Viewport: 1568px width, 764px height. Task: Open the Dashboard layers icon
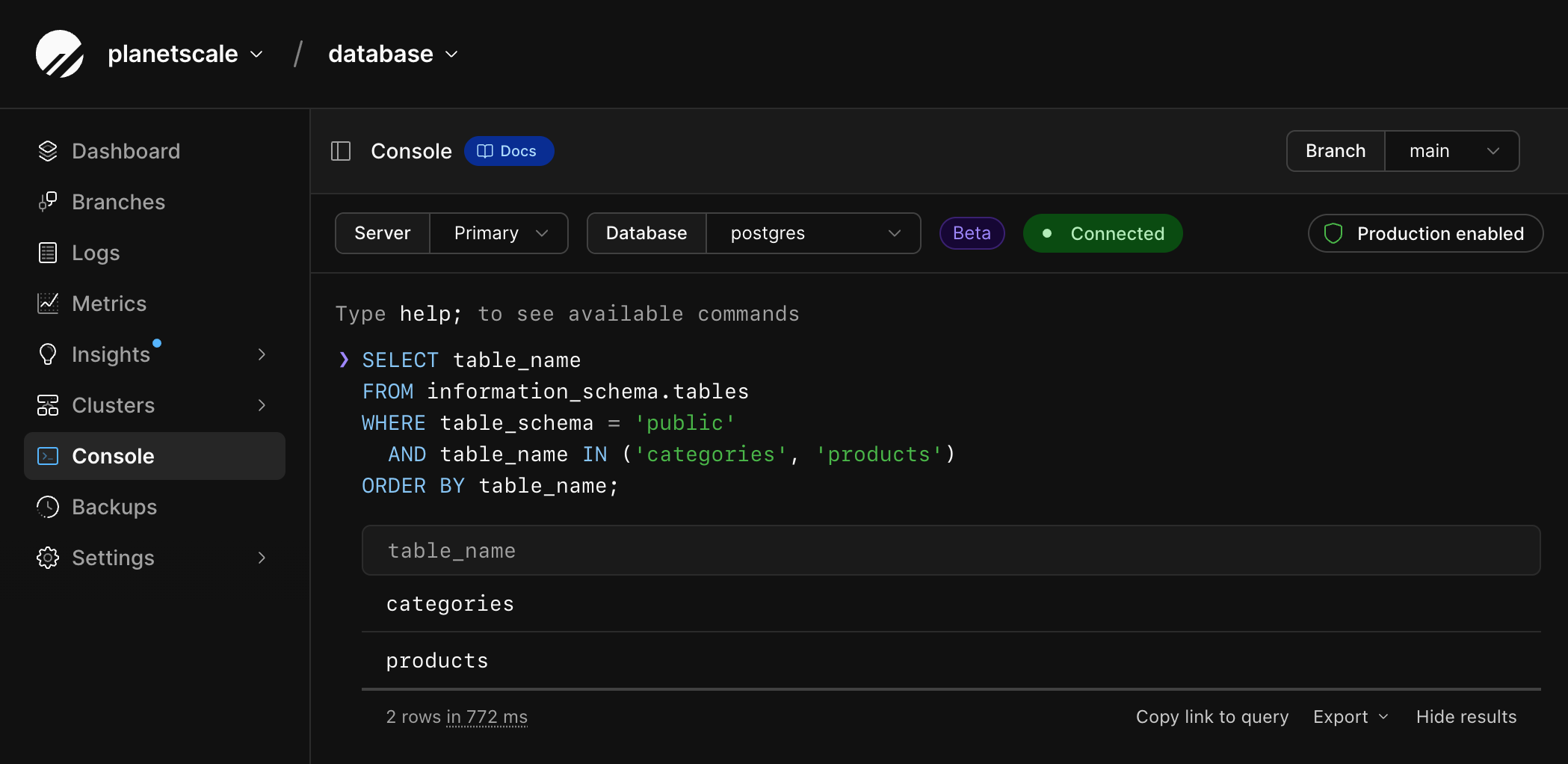(48, 151)
